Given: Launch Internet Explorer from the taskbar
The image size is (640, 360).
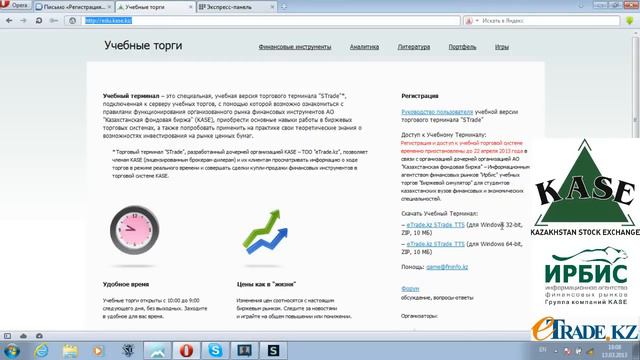Looking at the screenshot, I should tap(41, 351).
